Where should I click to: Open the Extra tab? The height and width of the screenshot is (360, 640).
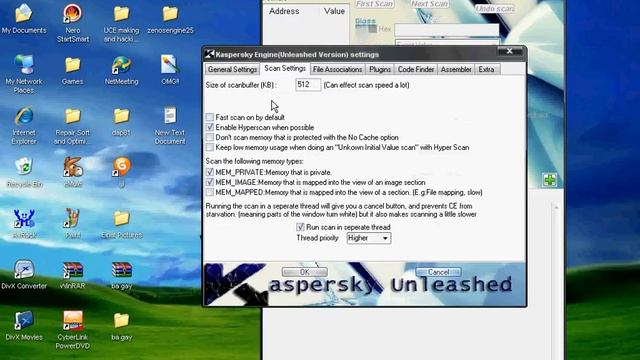coord(487,69)
